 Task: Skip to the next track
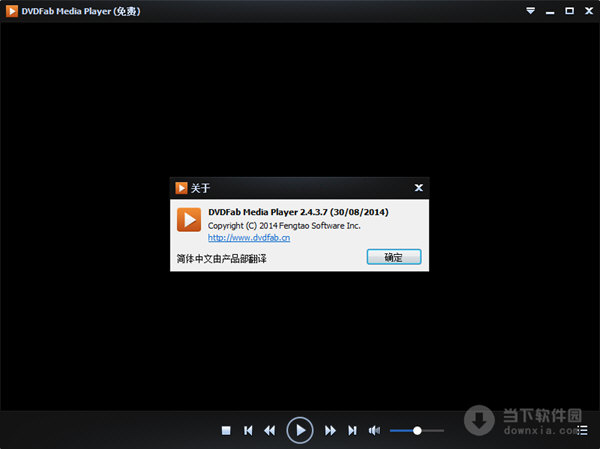click(x=352, y=431)
